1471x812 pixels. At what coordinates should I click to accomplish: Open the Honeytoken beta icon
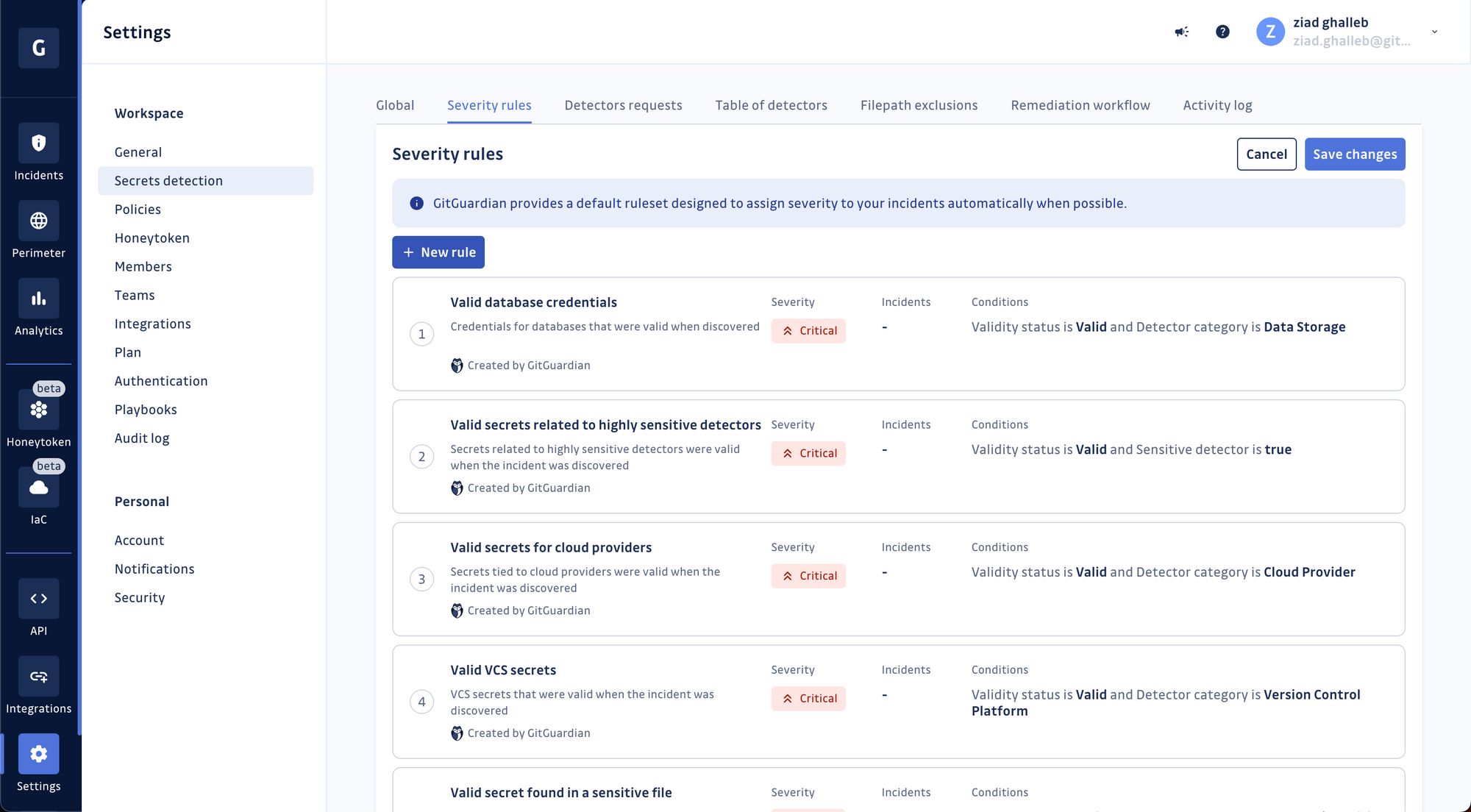point(38,410)
